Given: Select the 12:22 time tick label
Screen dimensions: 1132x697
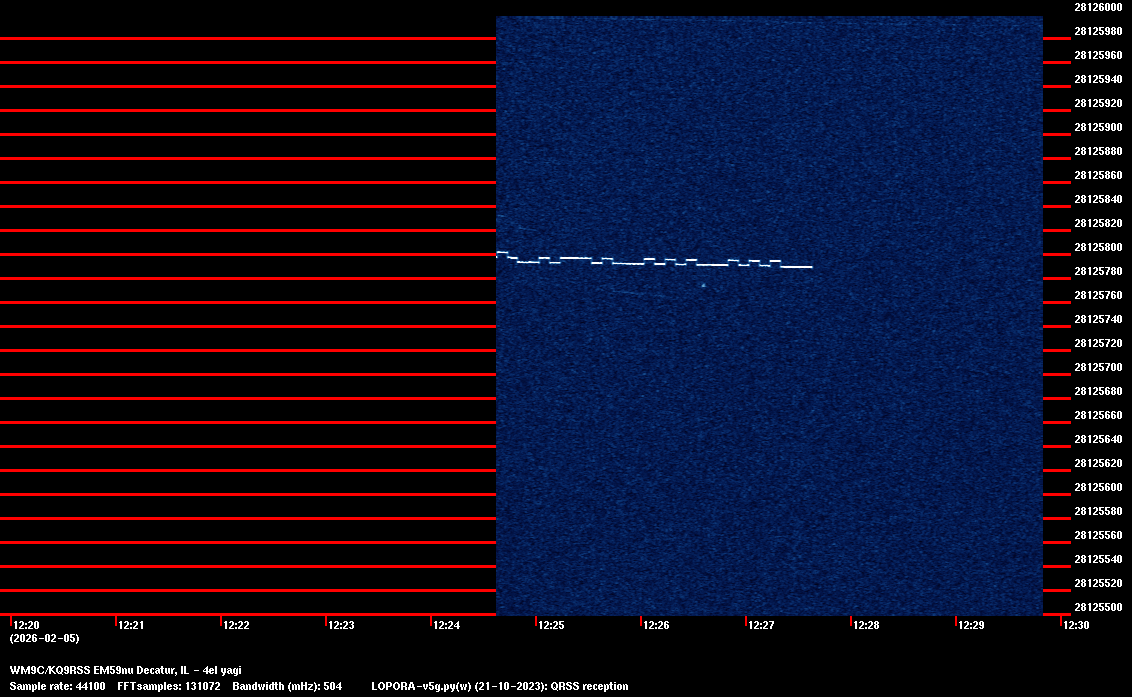Looking at the screenshot, I should coord(236,625).
